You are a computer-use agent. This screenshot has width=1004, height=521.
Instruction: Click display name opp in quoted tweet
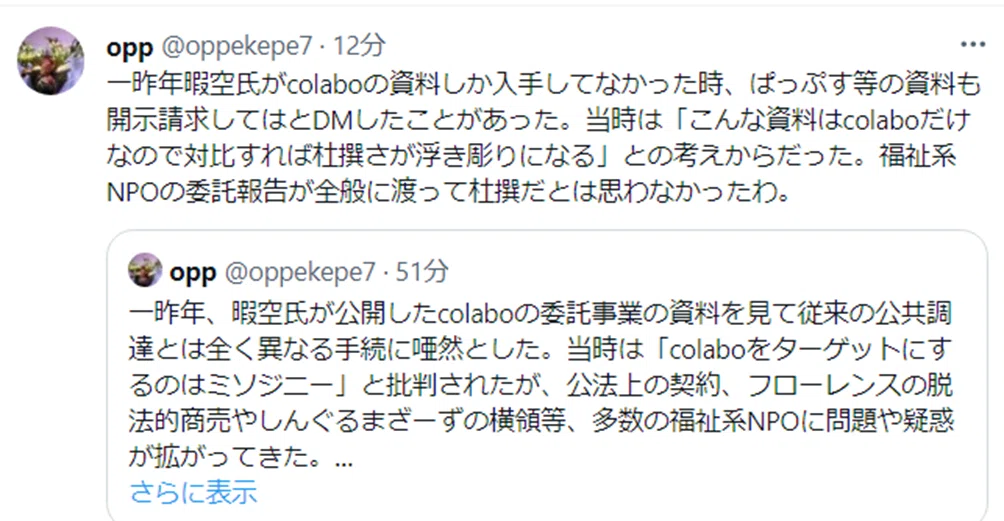coord(192,273)
